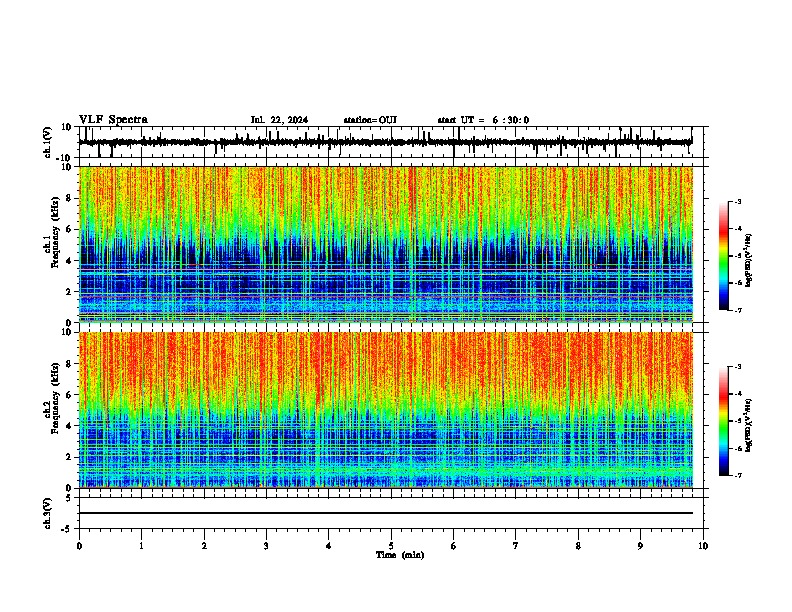Screen dimensions: 792x612
Task: Click the flat ch.3 voltage line
Action: (x=385, y=513)
